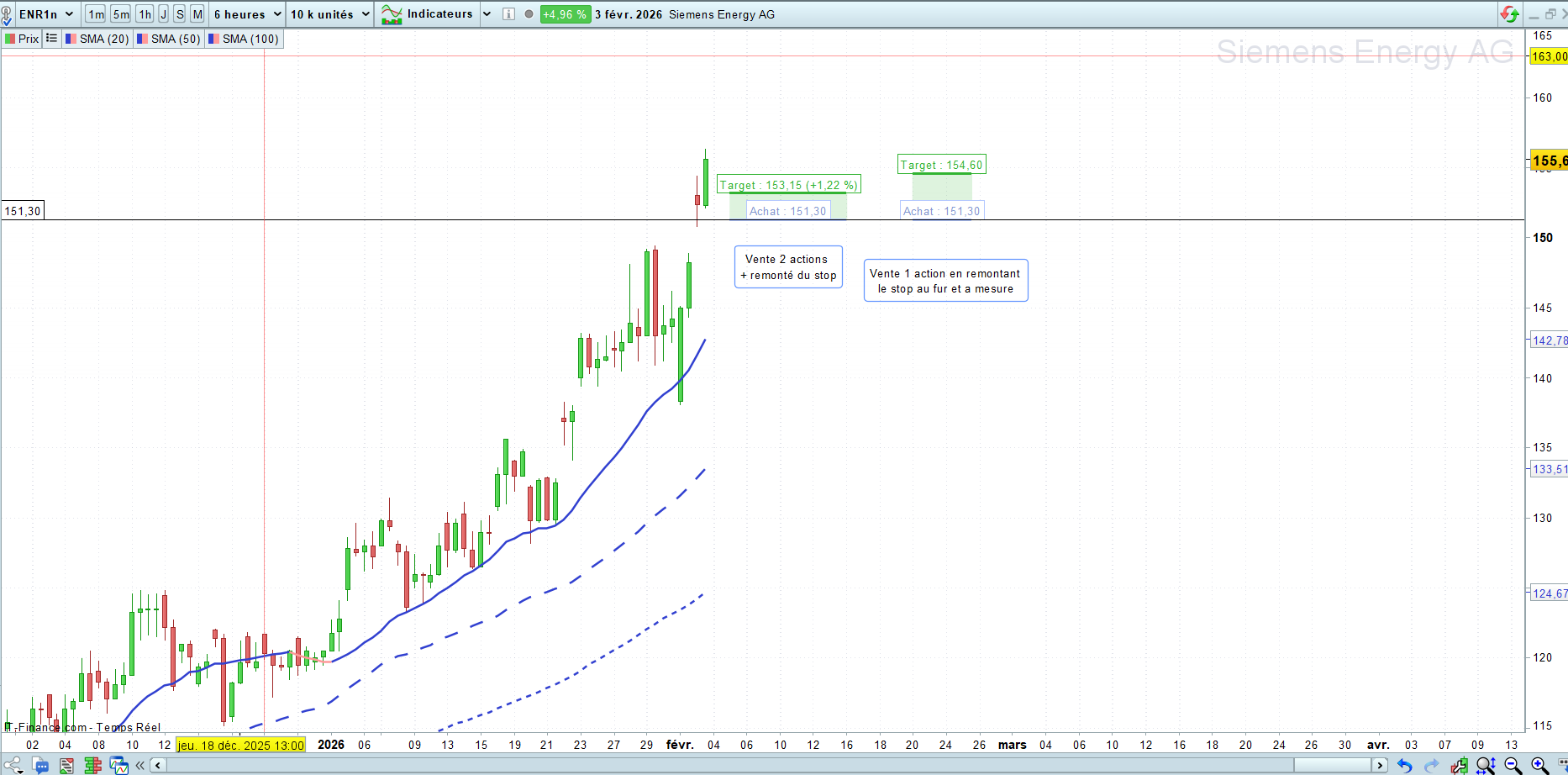Toggle the 1m timeframe button

(96, 14)
